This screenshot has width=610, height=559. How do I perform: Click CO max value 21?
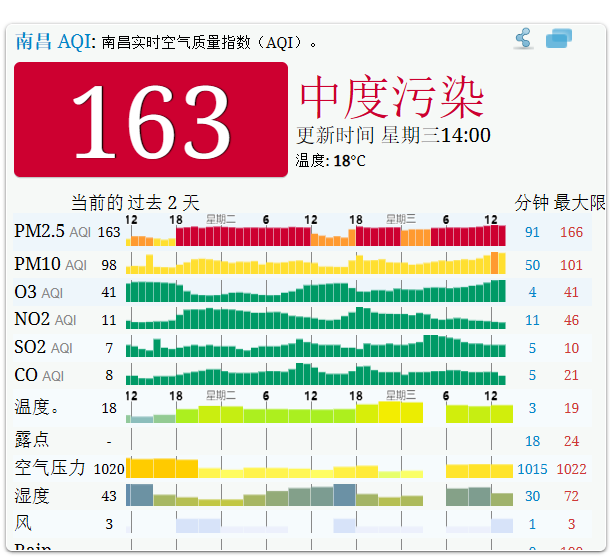tap(571, 375)
